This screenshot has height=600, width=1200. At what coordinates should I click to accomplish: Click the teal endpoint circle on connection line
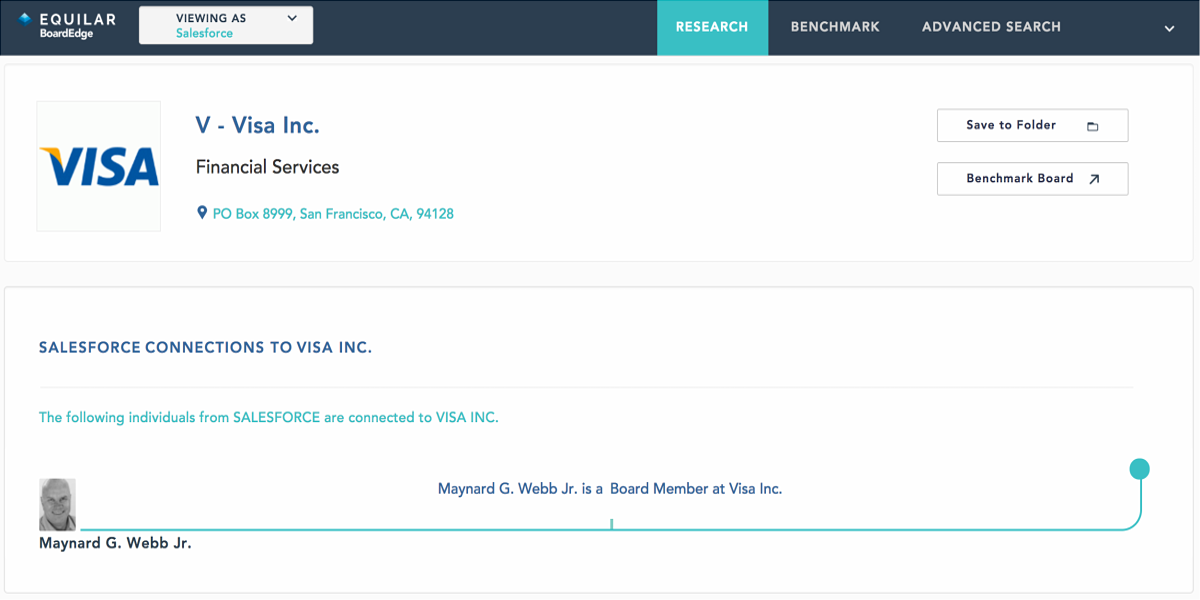1139,469
